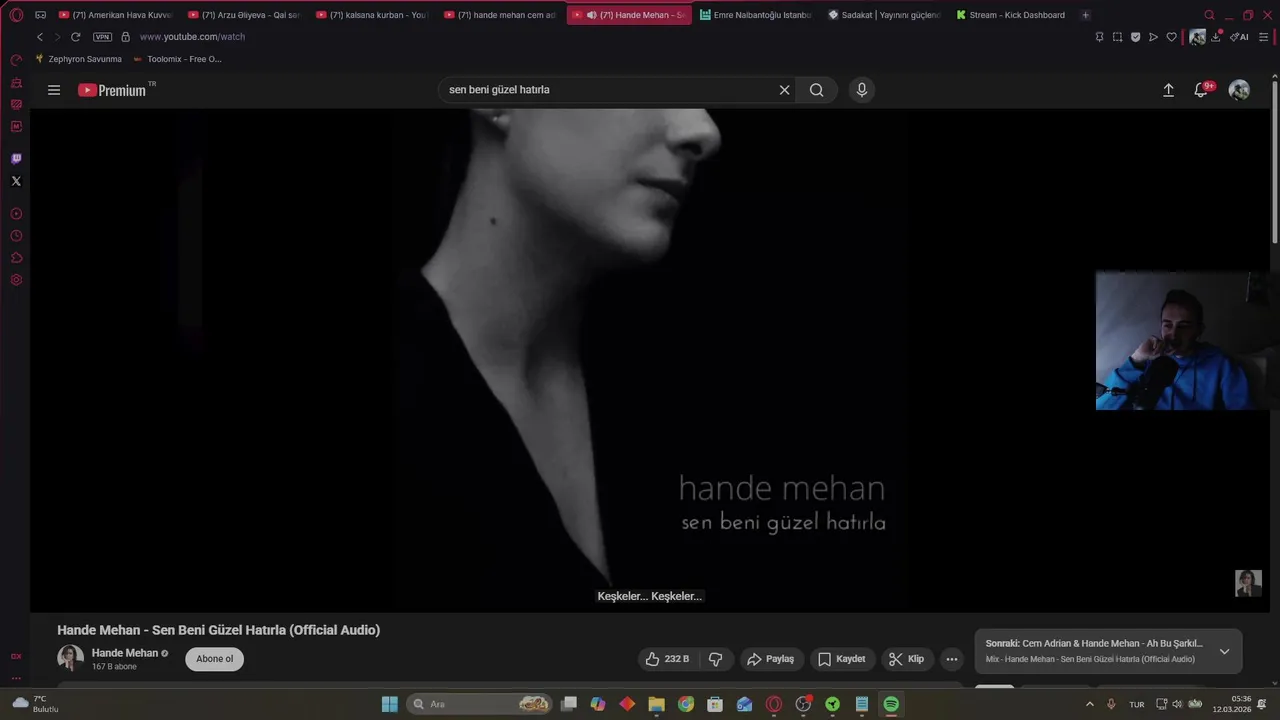Add page to bookmarks heart icon
The image size is (1280, 720).
click(1171, 37)
